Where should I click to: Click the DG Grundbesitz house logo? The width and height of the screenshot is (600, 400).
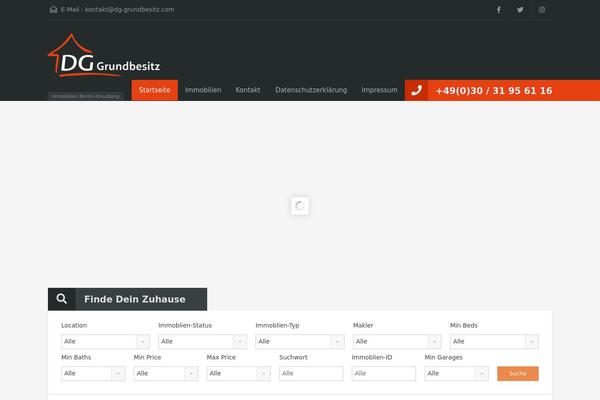[x=104, y=56]
